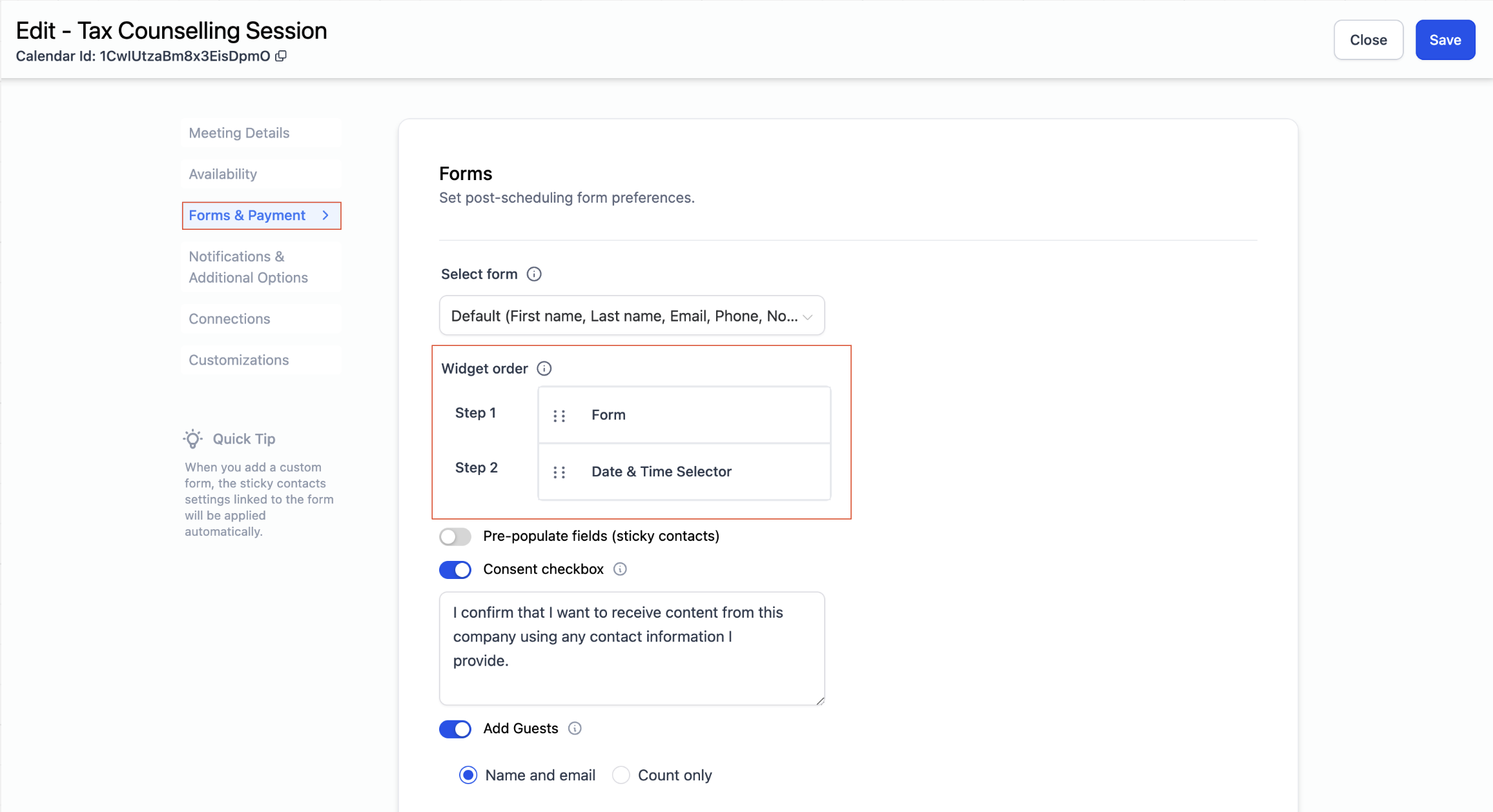The height and width of the screenshot is (812, 1493).
Task: Select the Count only radio option
Action: (x=621, y=775)
